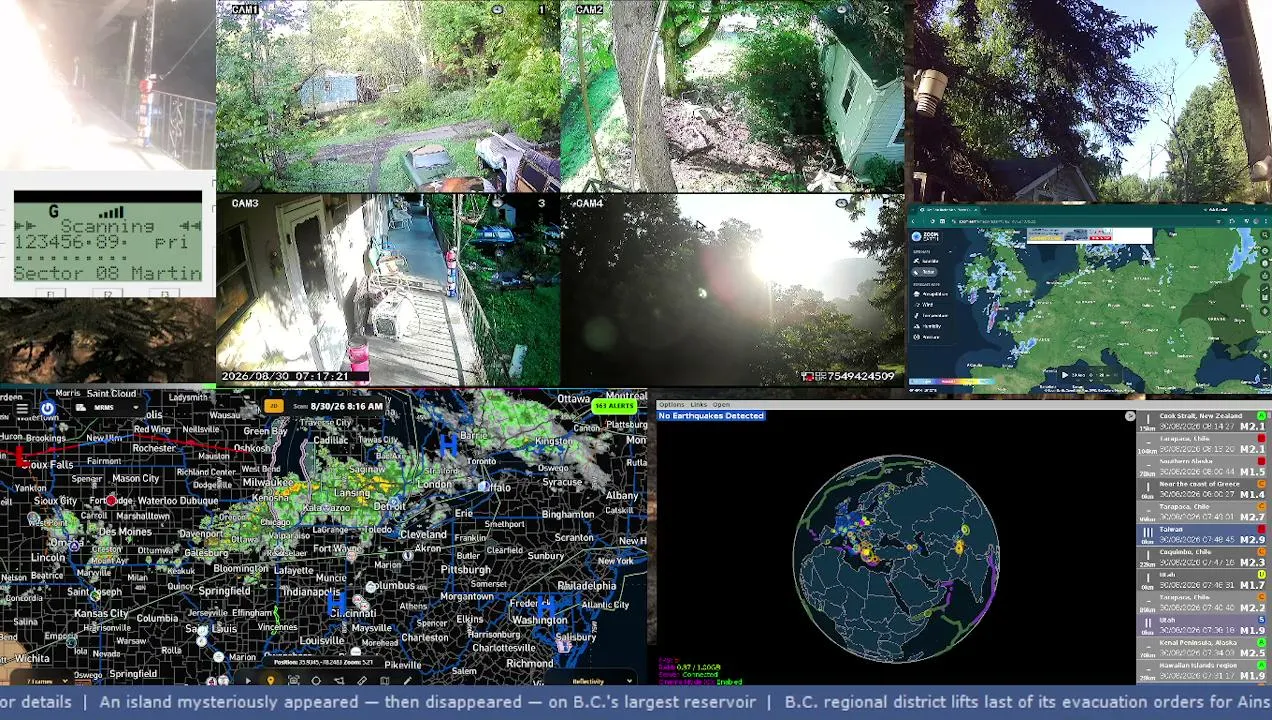Image resolution: width=1272 pixels, height=720 pixels.
Task: Play the Zoom Earth radar timeline
Action: (1065, 375)
